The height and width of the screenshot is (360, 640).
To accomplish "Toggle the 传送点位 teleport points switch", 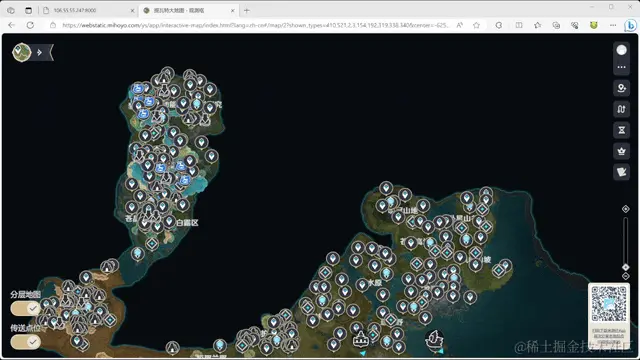I will pos(26,342).
